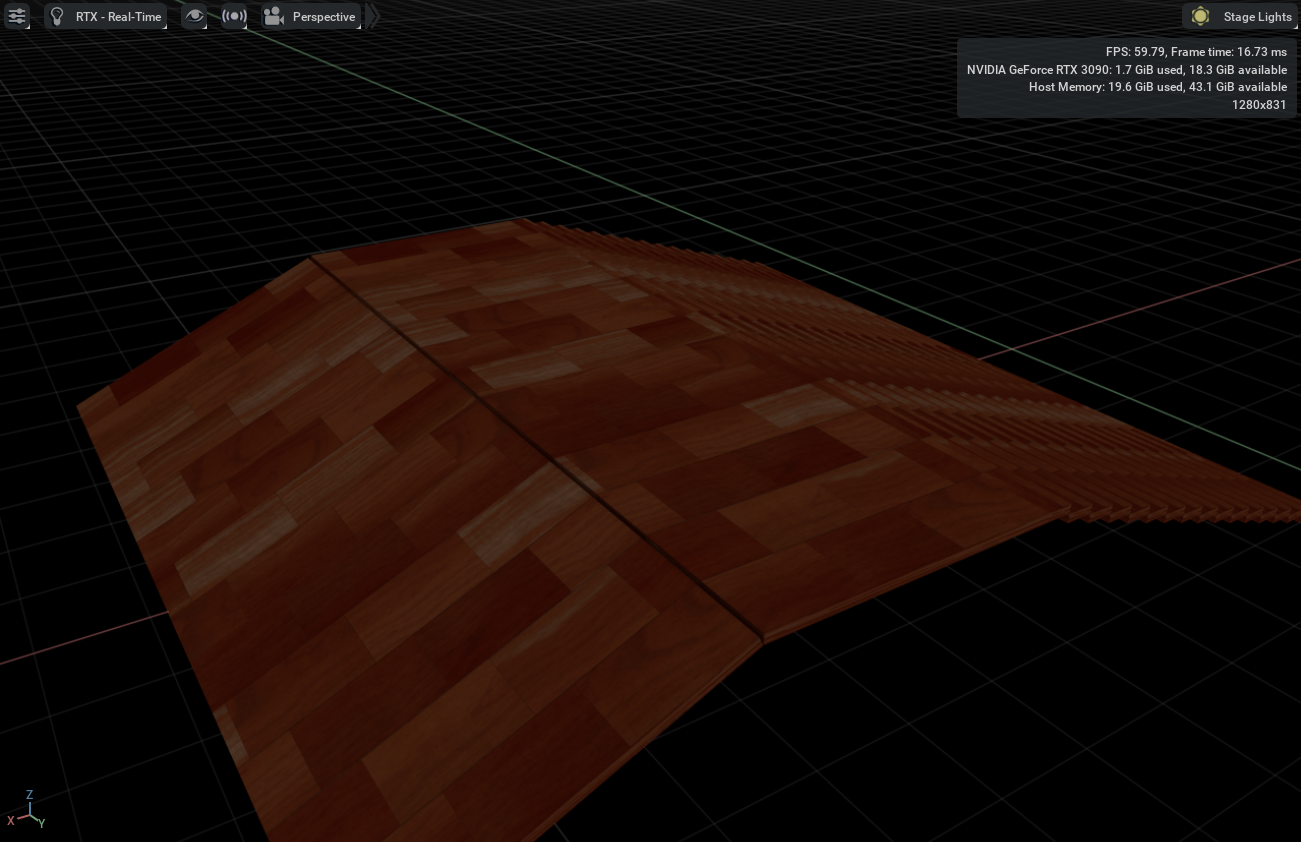Click the Host Memory usage line
Screen dimensions: 1301x842
coord(1158,87)
